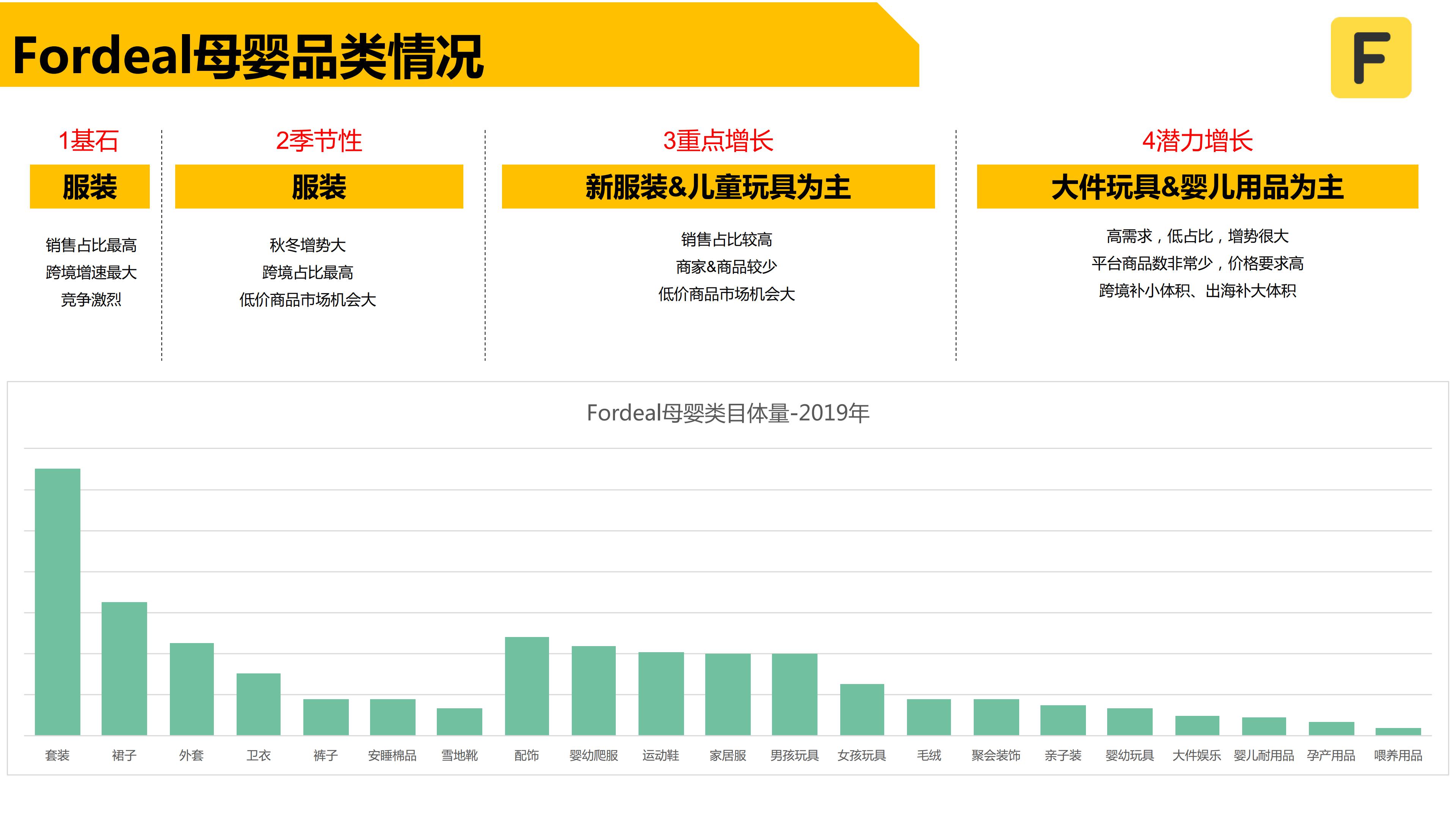Screen dimensions: 1456x819
Task: Click the axis label 男孩玩具
Action: click(x=795, y=755)
